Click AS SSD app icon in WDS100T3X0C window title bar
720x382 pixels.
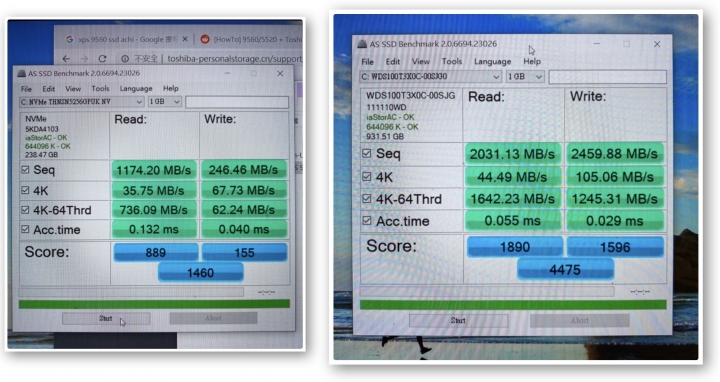click(362, 44)
